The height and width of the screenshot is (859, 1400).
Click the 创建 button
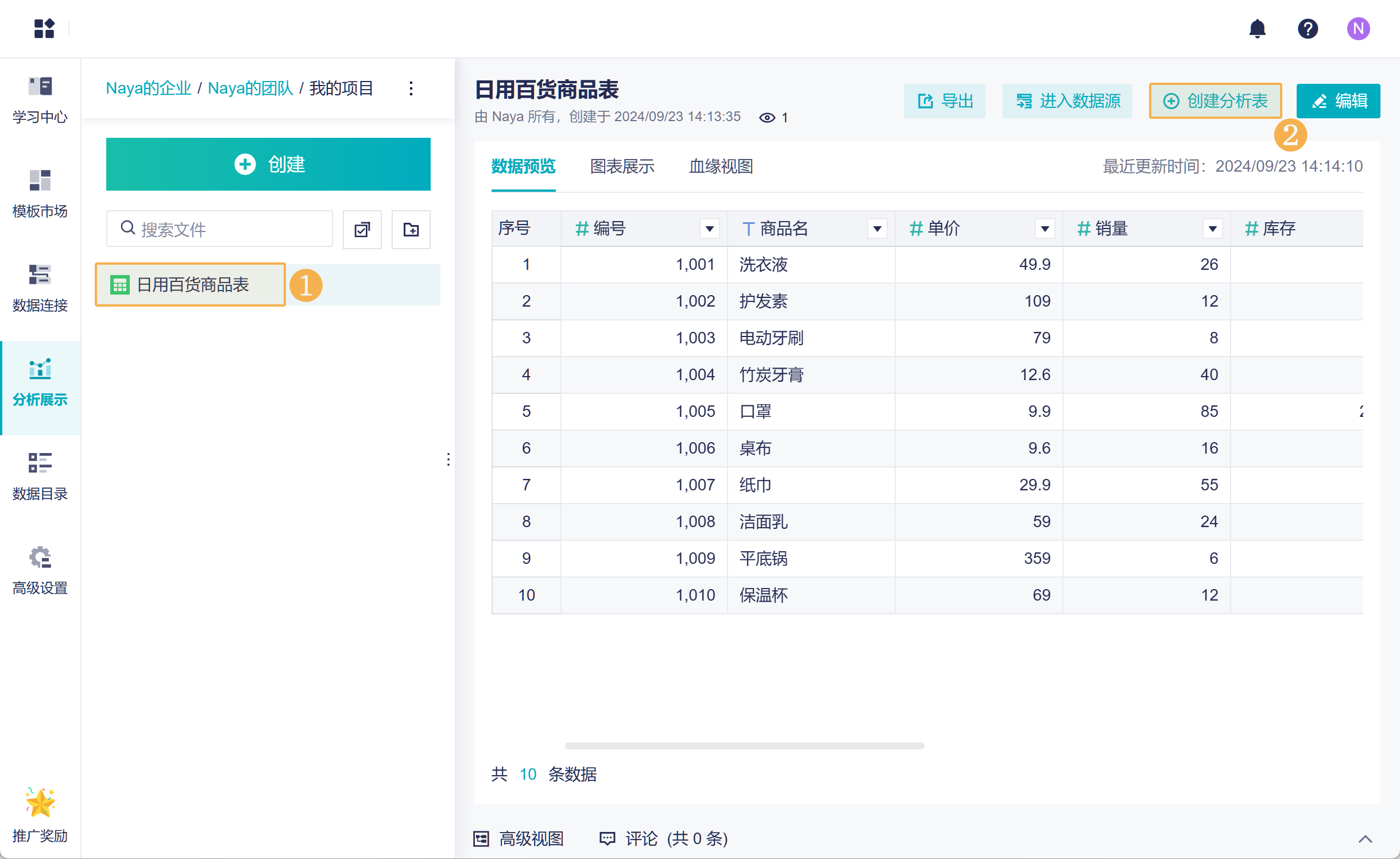tap(268, 164)
